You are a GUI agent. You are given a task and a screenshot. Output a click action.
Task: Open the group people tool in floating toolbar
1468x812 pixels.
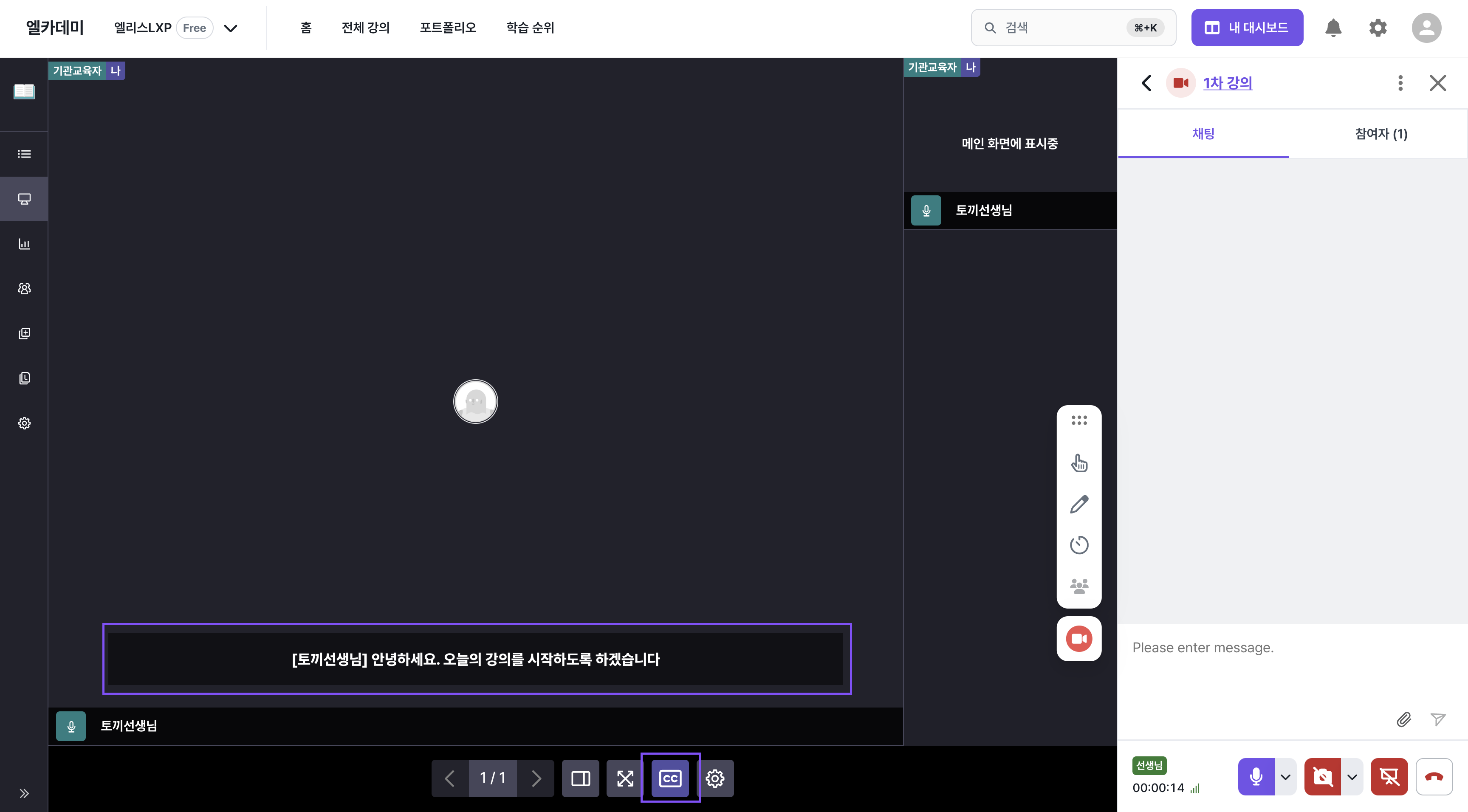point(1079,586)
